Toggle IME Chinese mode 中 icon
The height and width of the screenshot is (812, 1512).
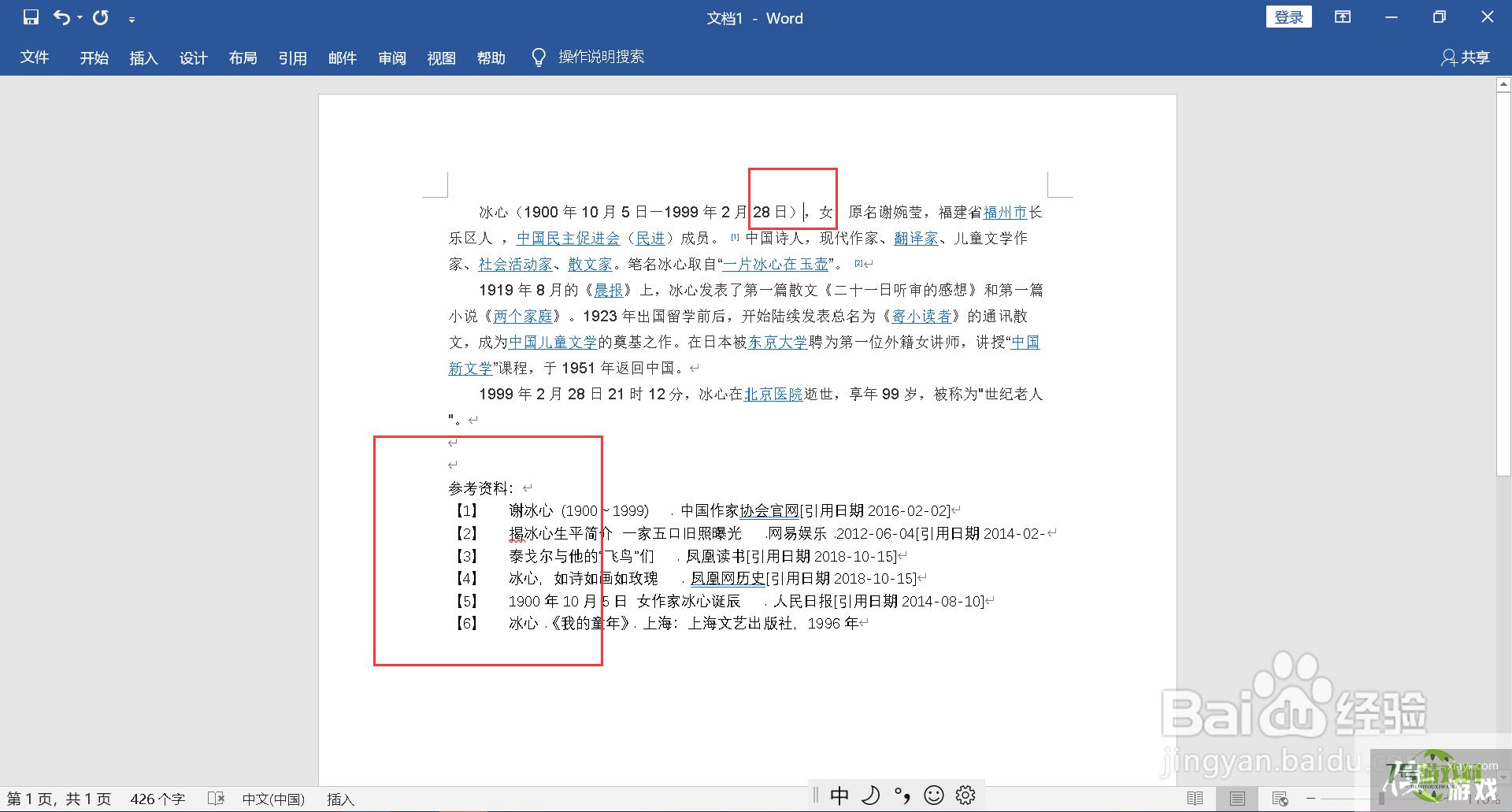[x=839, y=795]
